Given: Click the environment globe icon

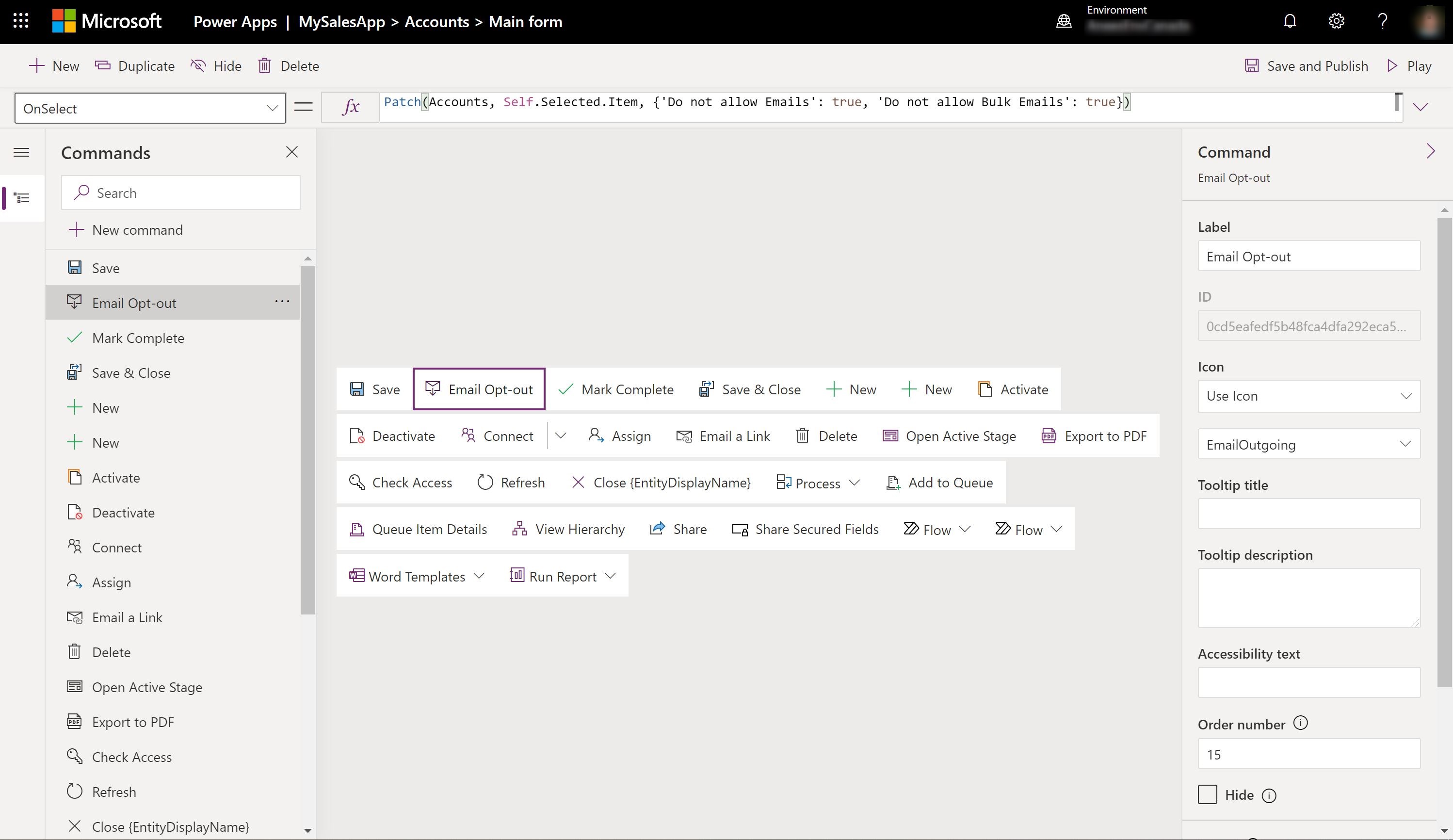Looking at the screenshot, I should (x=1064, y=21).
